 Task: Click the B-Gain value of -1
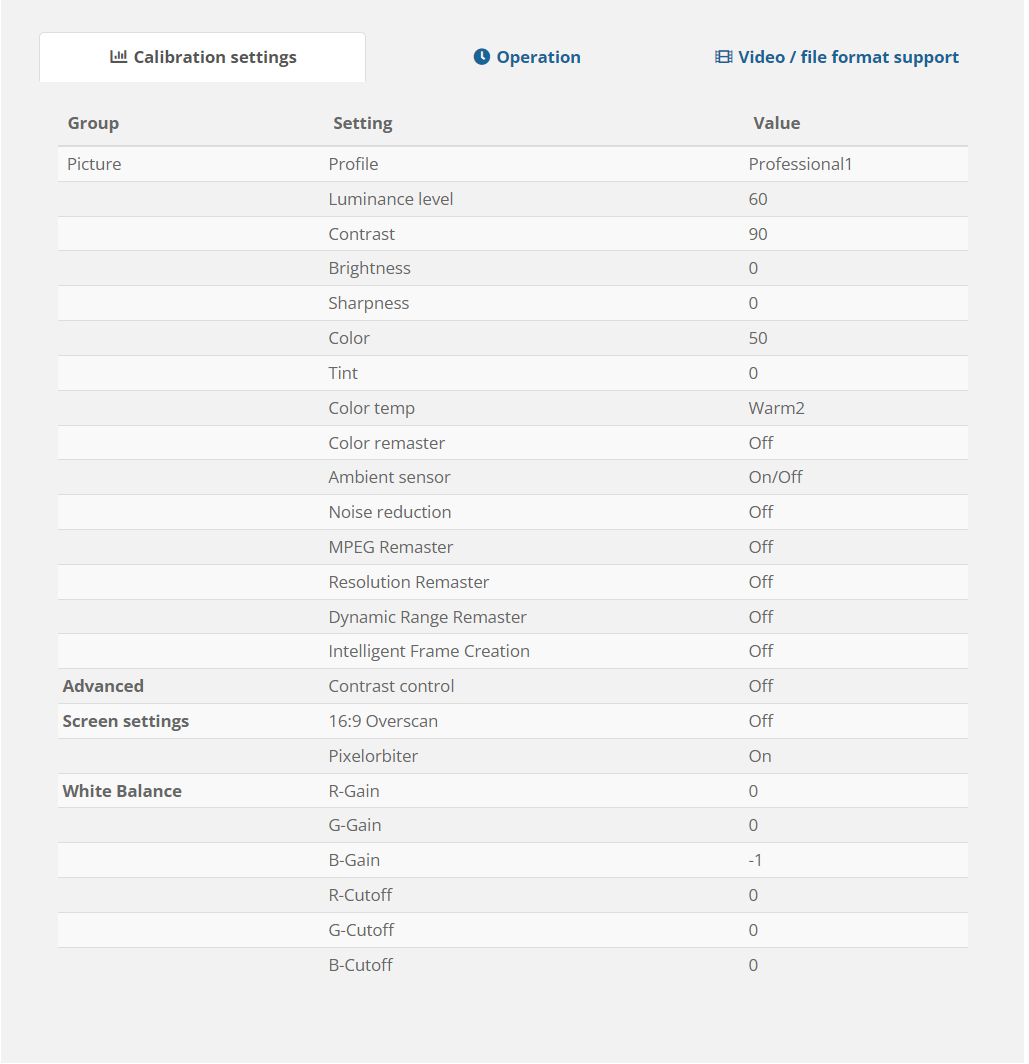(755, 860)
